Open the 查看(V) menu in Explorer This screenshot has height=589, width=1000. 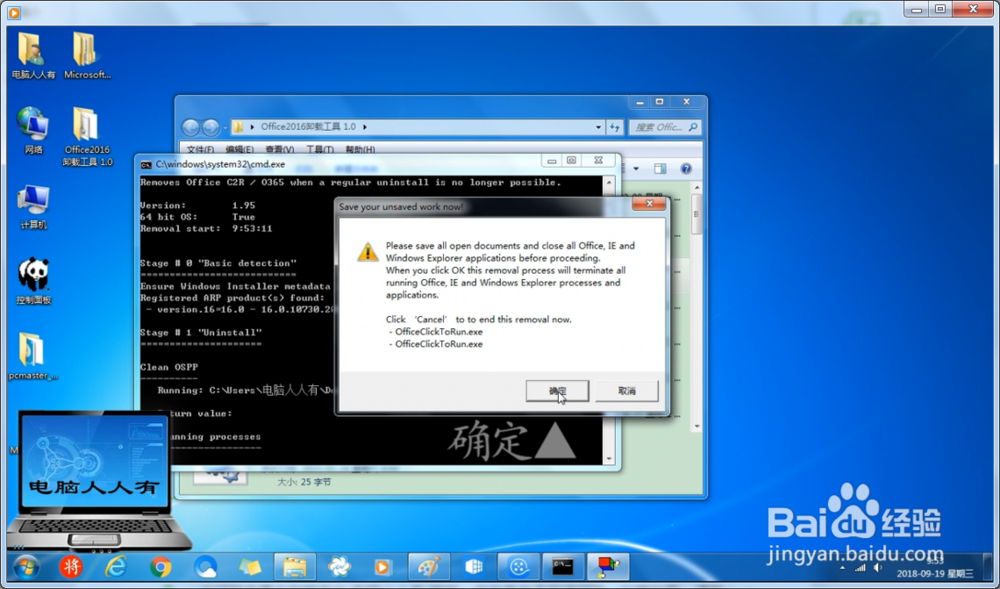point(279,149)
